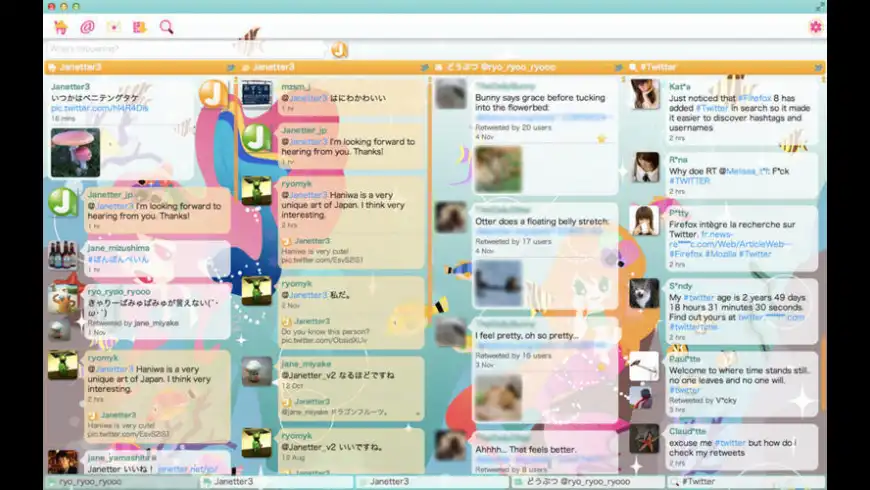Click the orange J account icon beside compose box

click(x=340, y=50)
